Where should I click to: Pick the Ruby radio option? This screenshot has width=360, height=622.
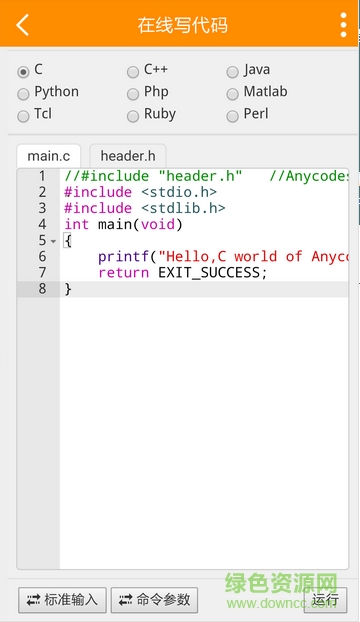(x=133, y=116)
